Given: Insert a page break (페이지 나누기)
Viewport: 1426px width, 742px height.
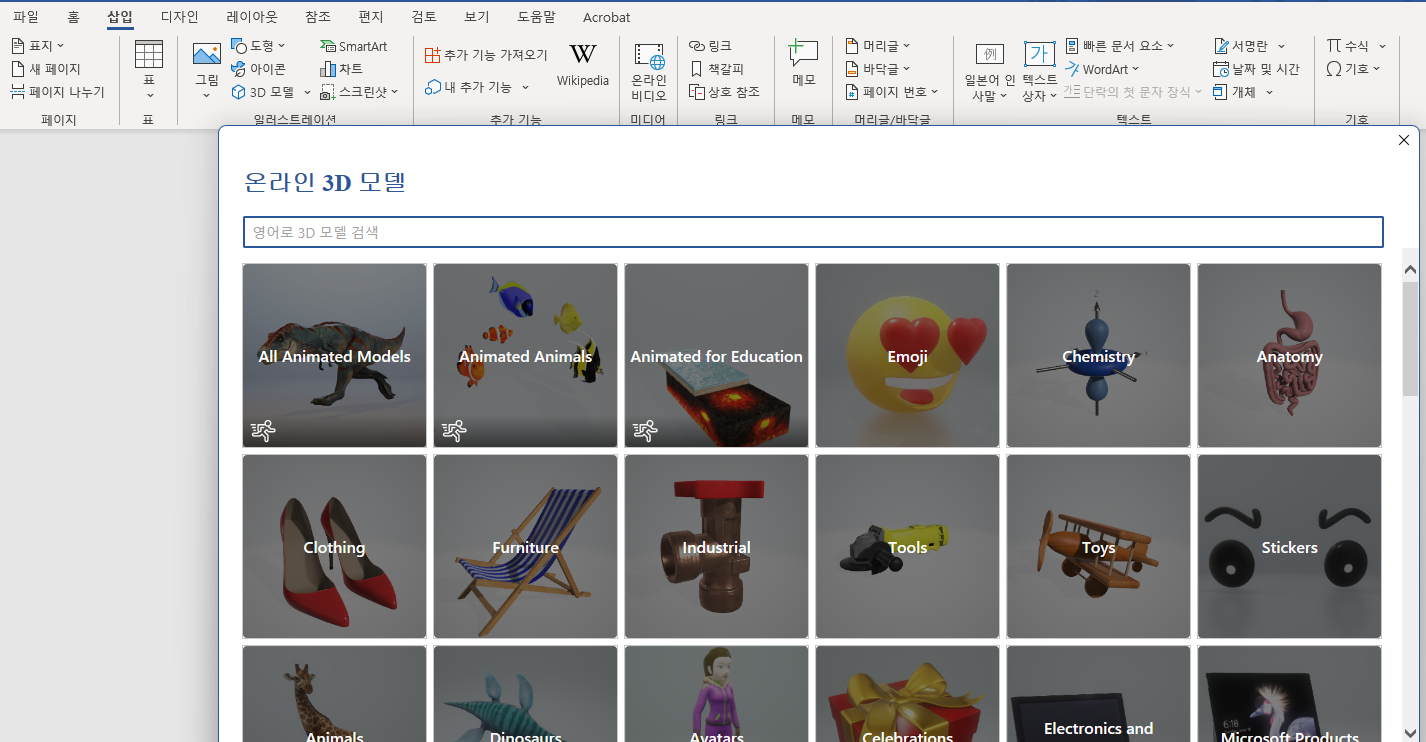Looking at the screenshot, I should pyautogui.click(x=58, y=92).
